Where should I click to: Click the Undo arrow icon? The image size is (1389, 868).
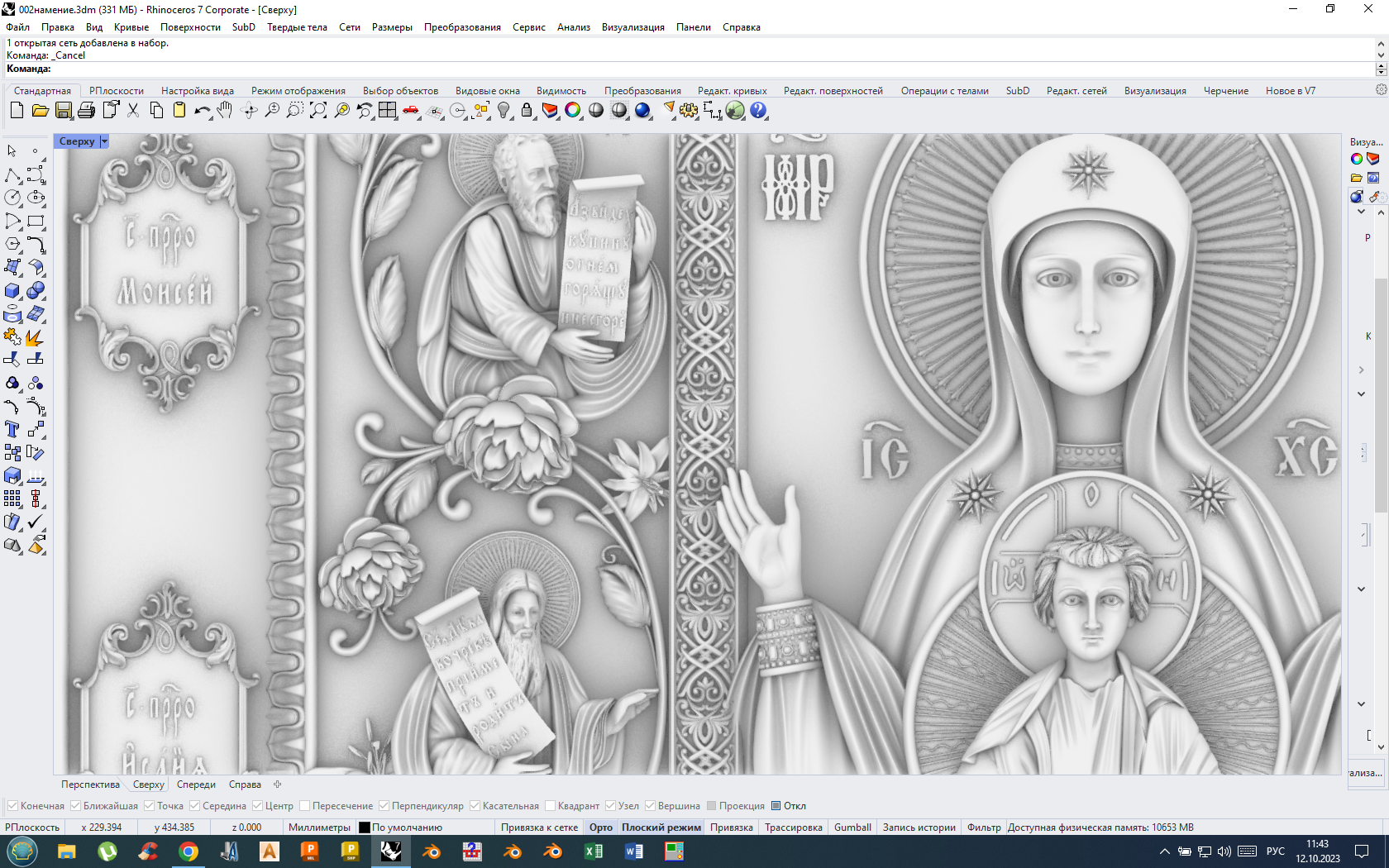click(x=202, y=110)
